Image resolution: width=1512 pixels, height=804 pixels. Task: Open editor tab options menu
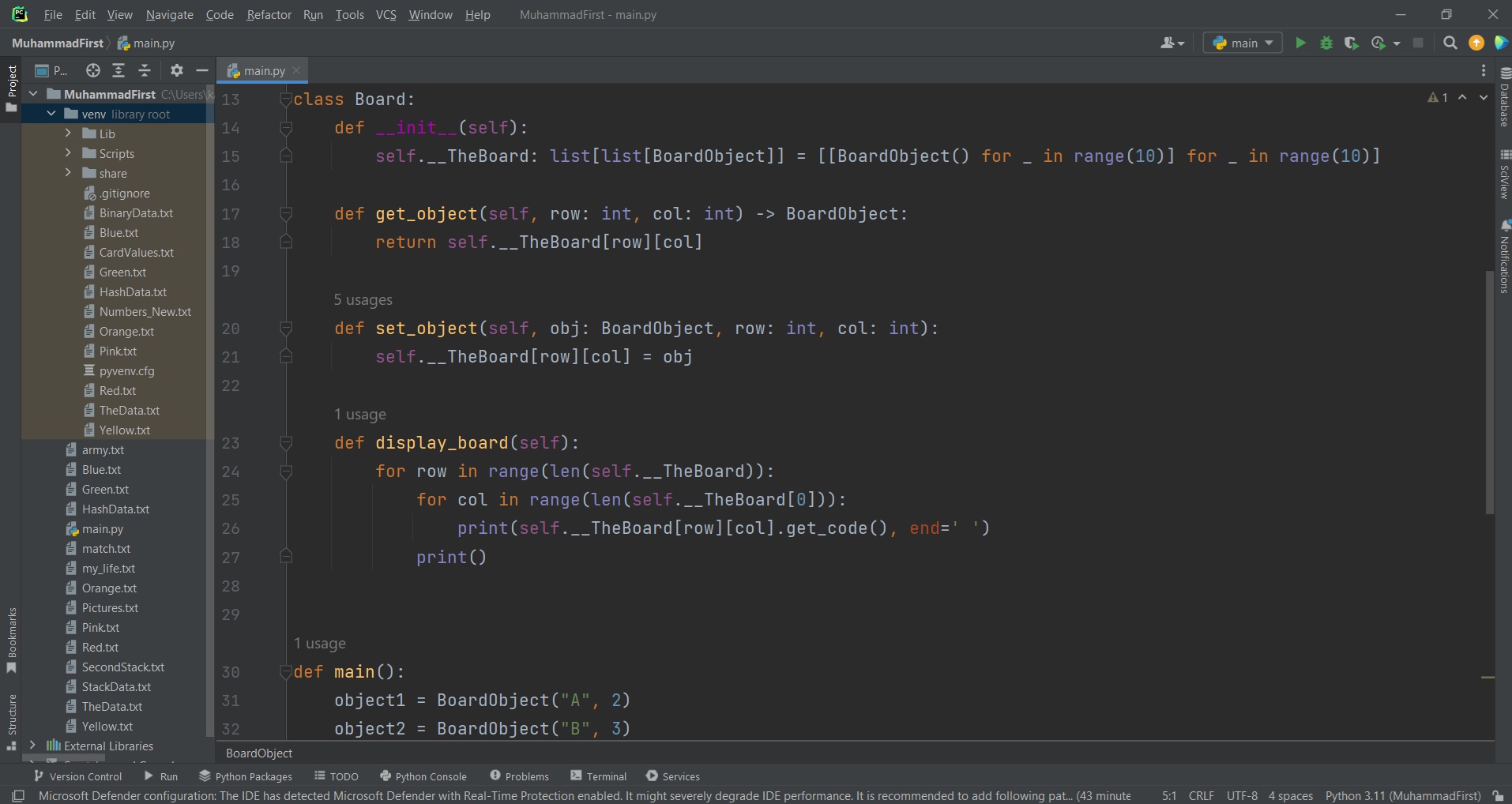(1484, 70)
